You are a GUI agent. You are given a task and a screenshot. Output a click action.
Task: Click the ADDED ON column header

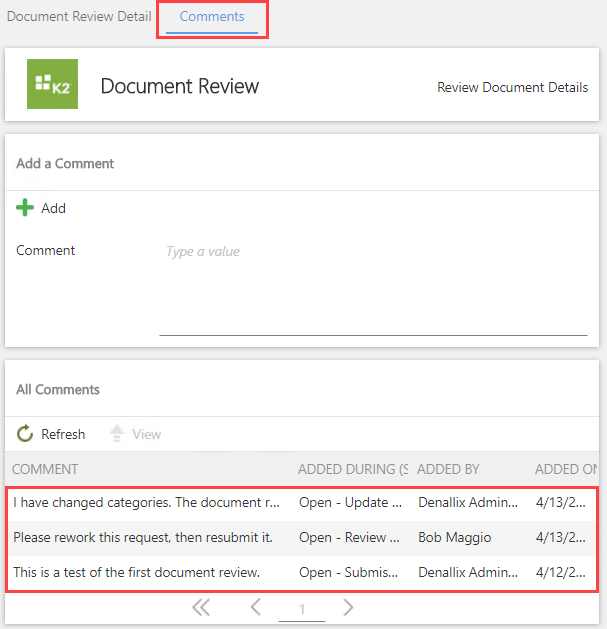(566, 469)
